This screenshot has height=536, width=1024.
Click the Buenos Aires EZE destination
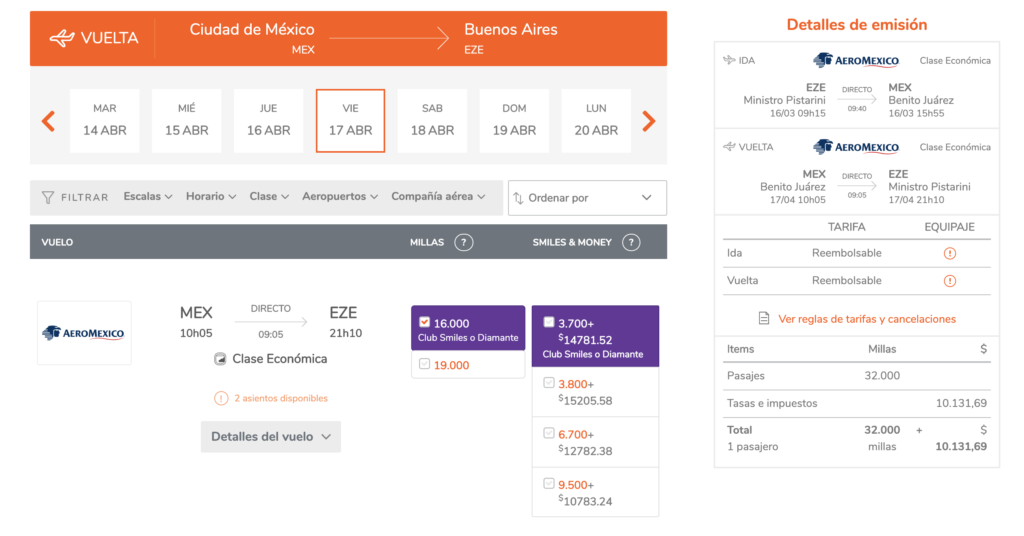pyautogui.click(x=511, y=38)
